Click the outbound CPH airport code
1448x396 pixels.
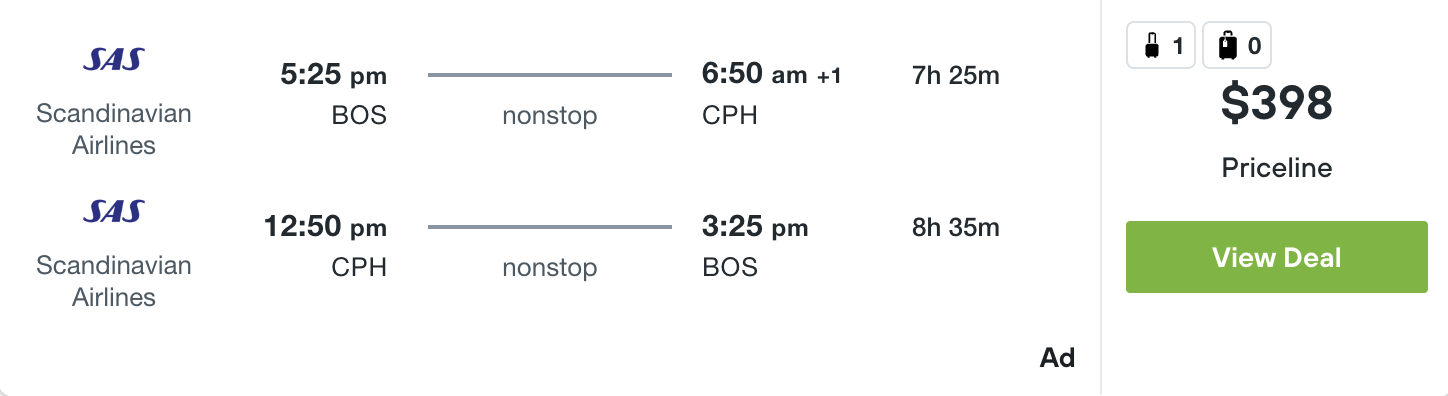[x=730, y=116]
